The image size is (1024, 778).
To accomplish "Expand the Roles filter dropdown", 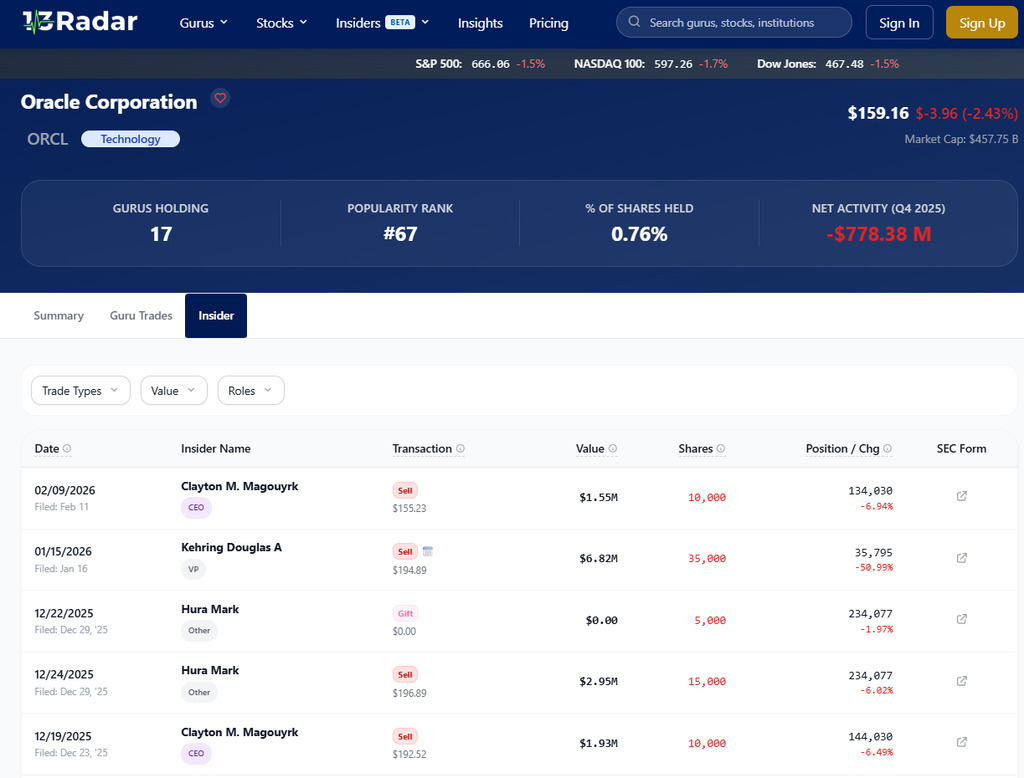I will pyautogui.click(x=251, y=391).
